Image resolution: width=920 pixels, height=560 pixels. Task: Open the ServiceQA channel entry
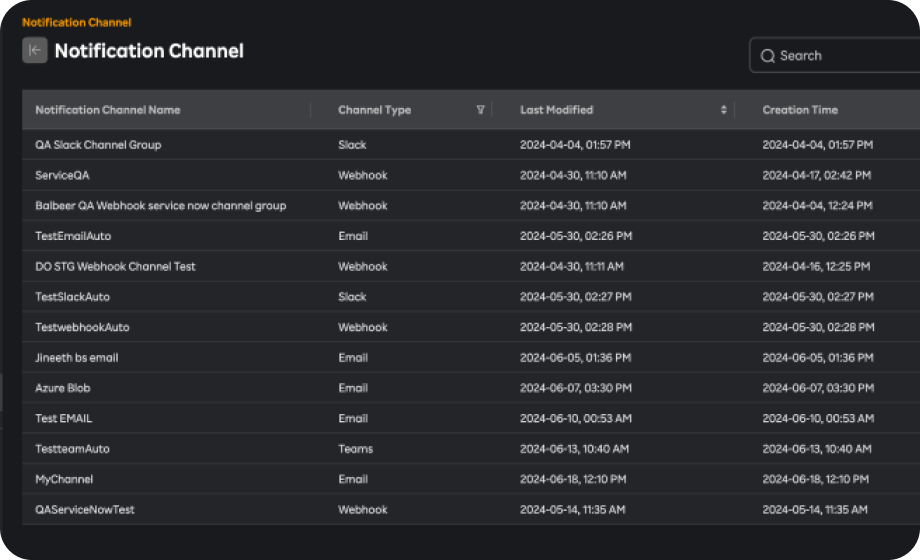[62, 175]
